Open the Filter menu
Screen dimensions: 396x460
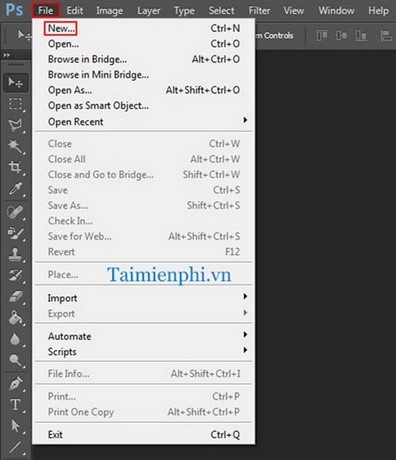coord(259,10)
